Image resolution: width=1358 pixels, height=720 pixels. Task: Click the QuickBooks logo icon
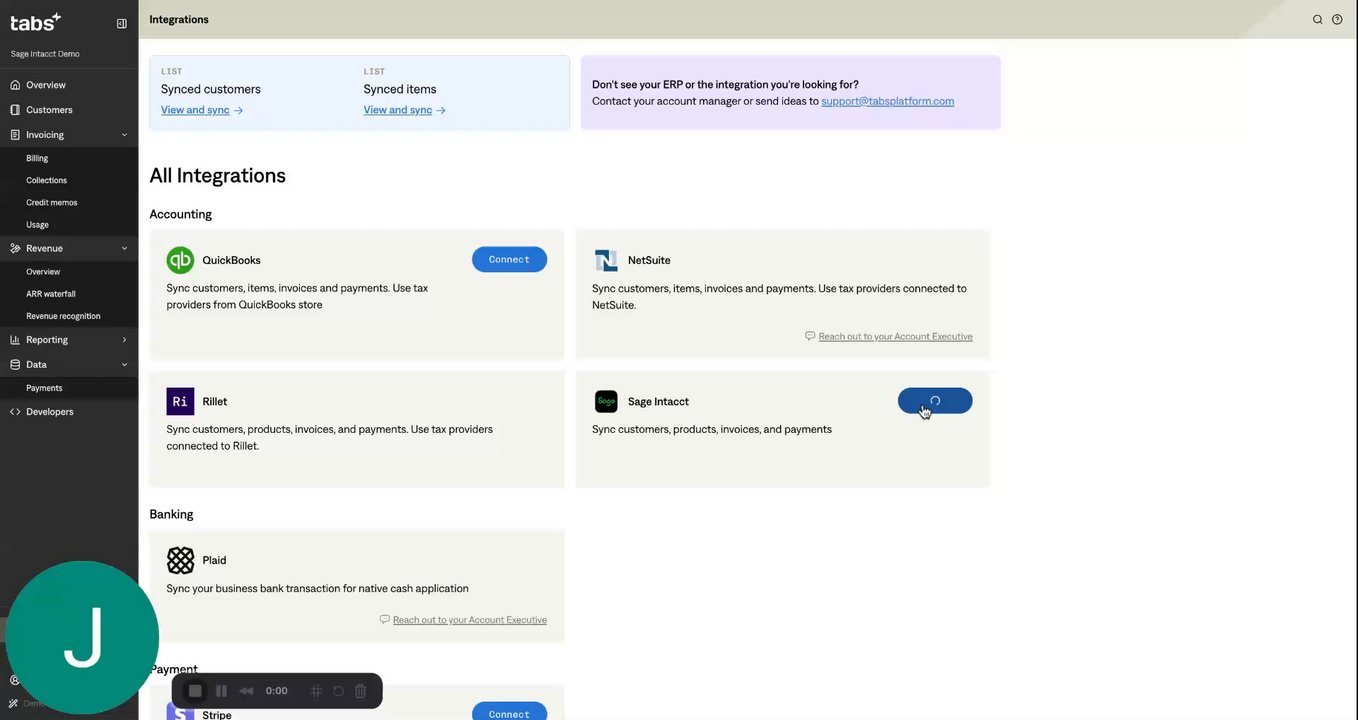180,260
